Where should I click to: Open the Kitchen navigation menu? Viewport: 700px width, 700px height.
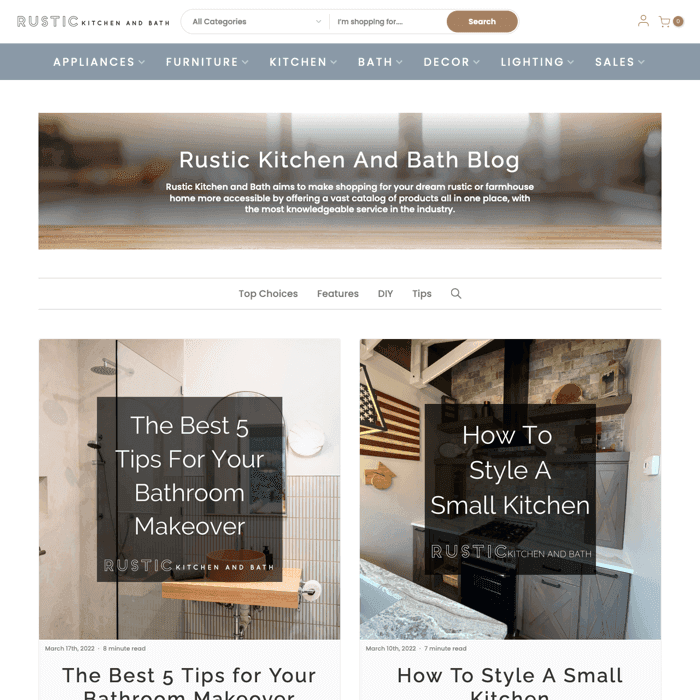click(303, 62)
